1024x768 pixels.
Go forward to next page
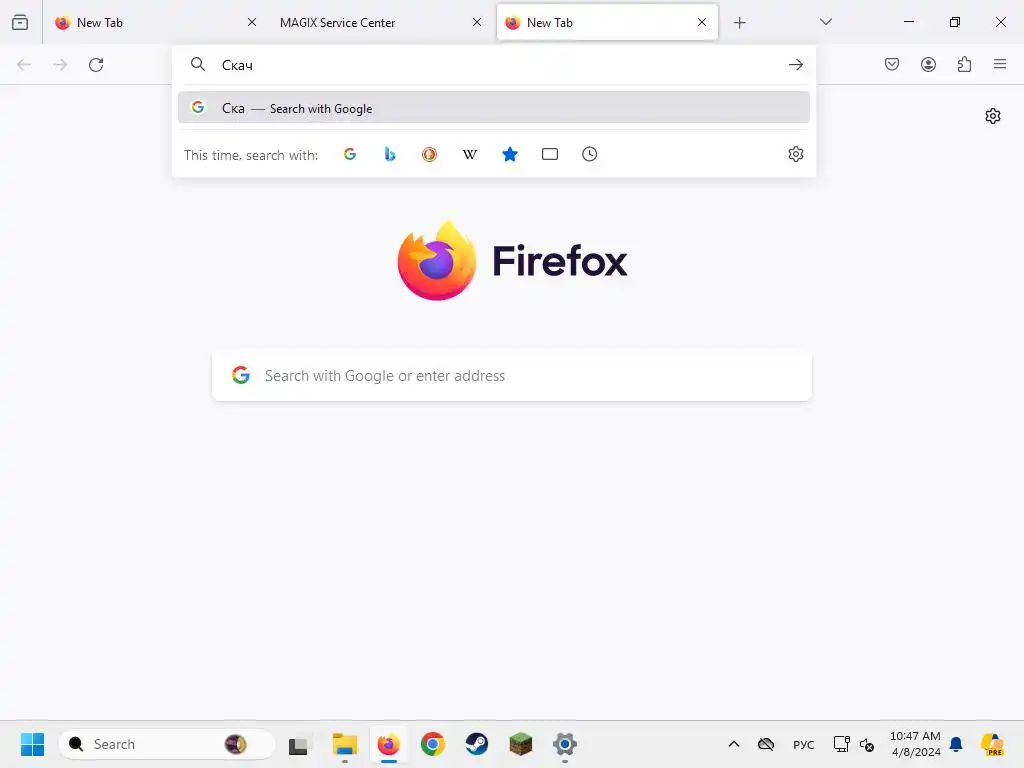click(x=60, y=65)
